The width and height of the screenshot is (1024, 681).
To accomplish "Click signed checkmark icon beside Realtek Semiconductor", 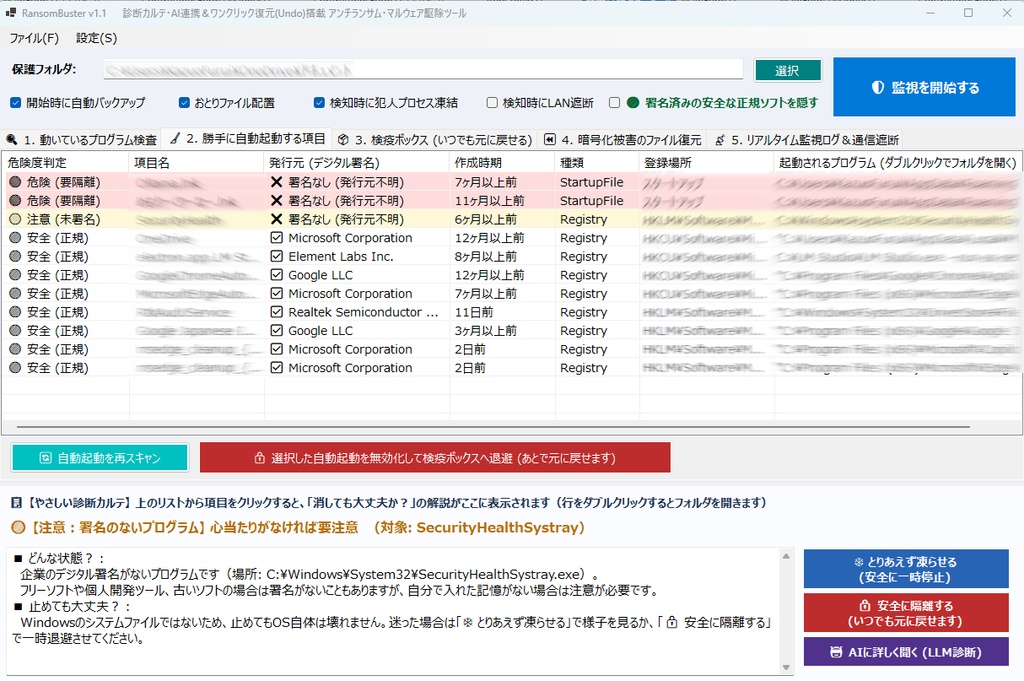I will [x=276, y=312].
